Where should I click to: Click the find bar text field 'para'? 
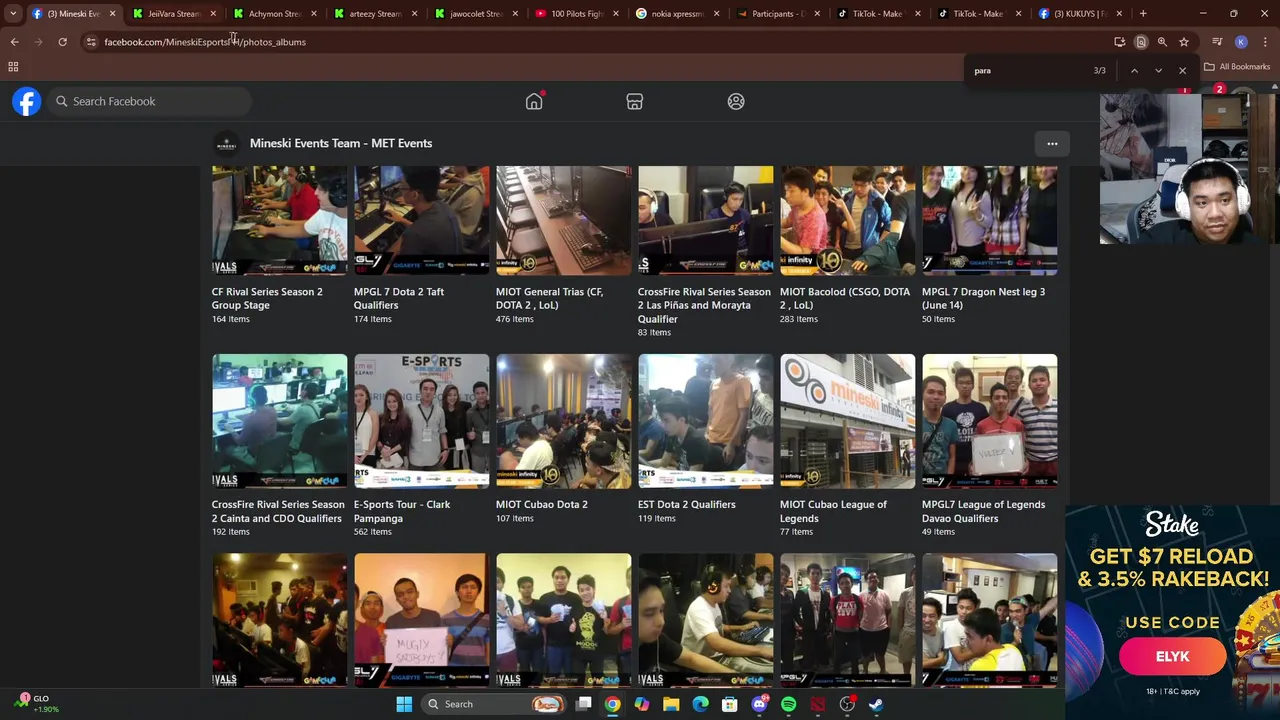tap(1030, 71)
